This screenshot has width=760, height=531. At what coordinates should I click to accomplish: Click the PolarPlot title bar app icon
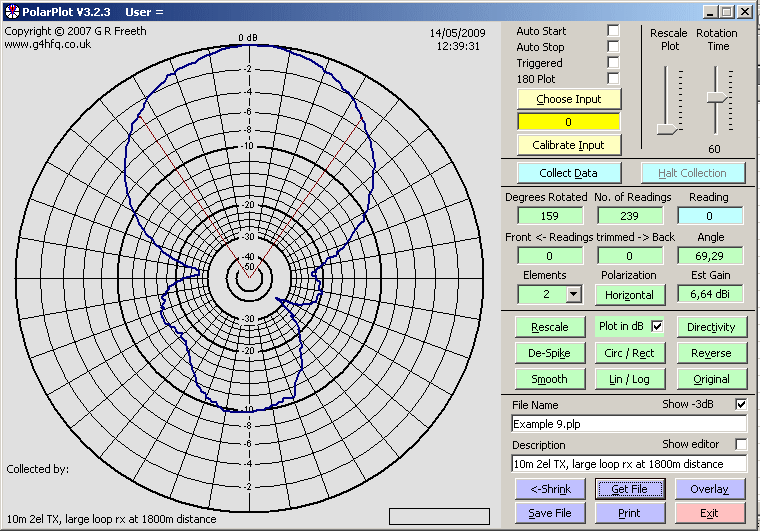pyautogui.click(x=11, y=11)
